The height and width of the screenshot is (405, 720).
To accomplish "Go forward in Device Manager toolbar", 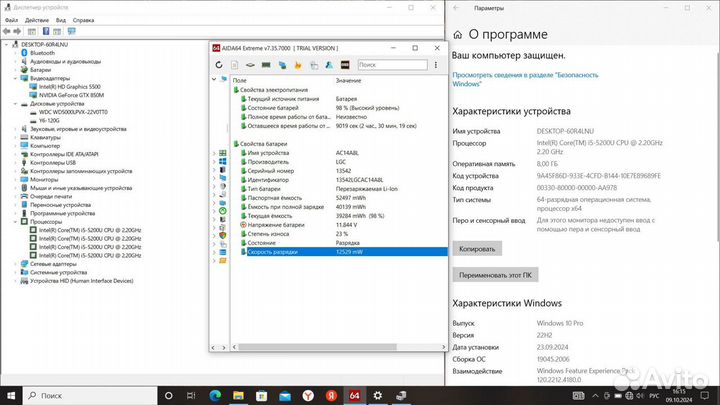I will pos(17,31).
